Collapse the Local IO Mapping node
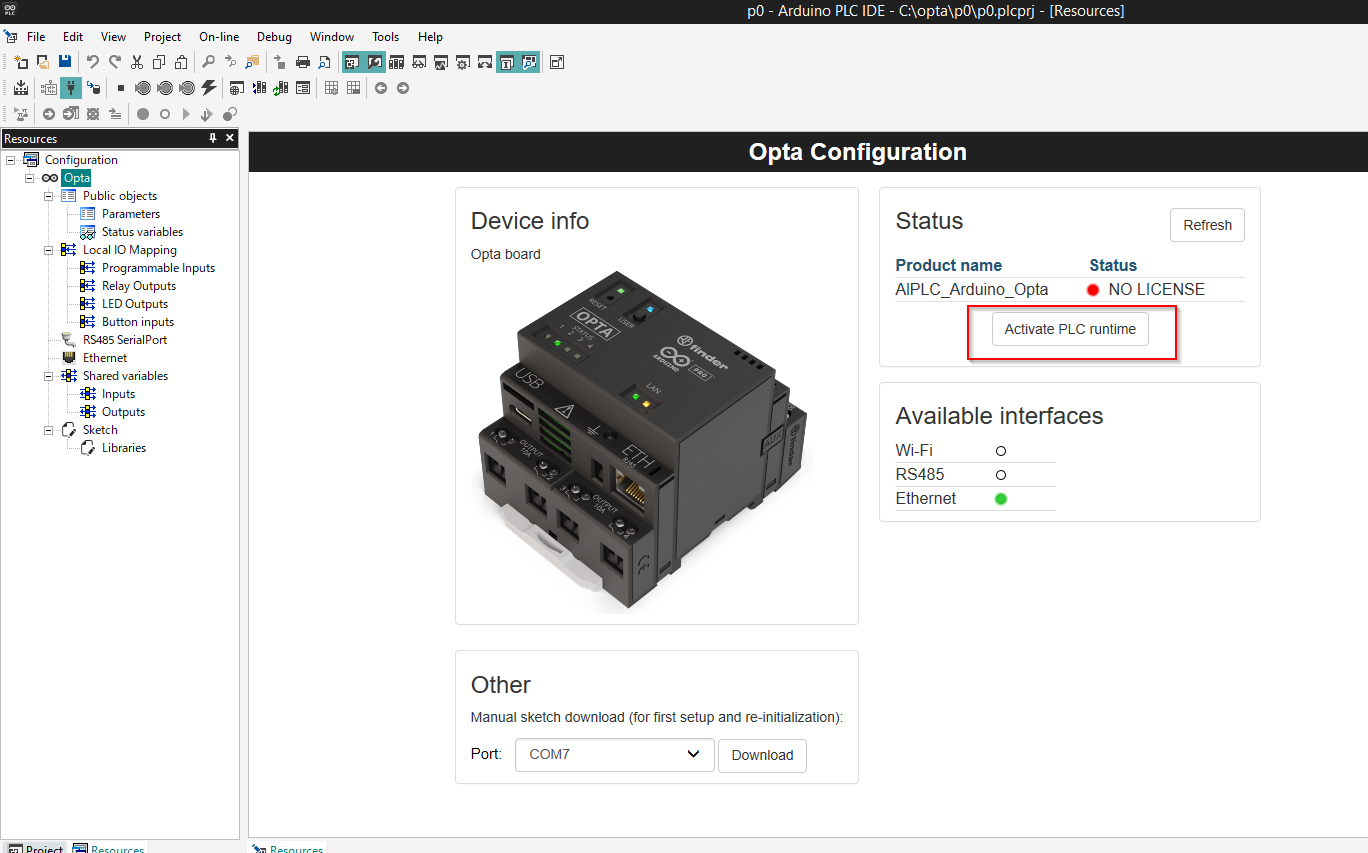 pos(49,250)
